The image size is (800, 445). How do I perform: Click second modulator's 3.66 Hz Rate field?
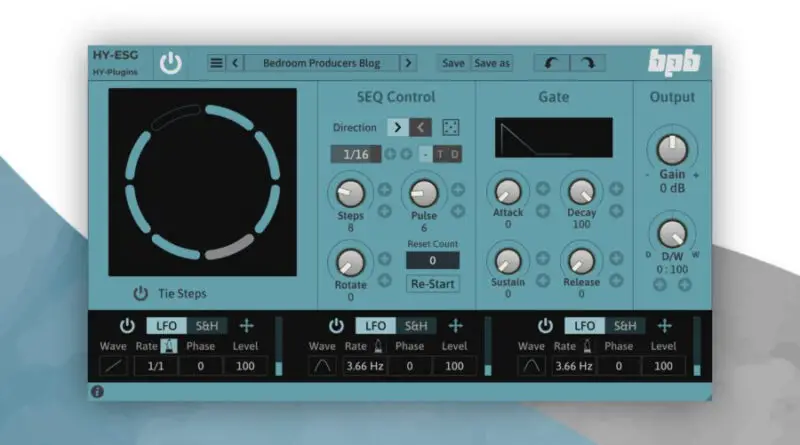[365, 366]
